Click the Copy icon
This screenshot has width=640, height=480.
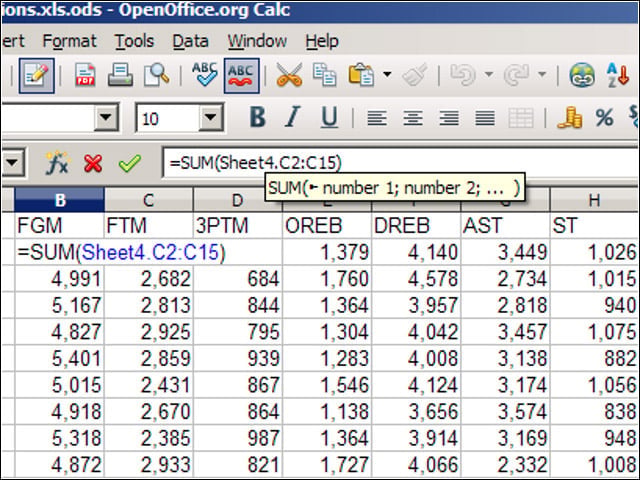click(324, 76)
